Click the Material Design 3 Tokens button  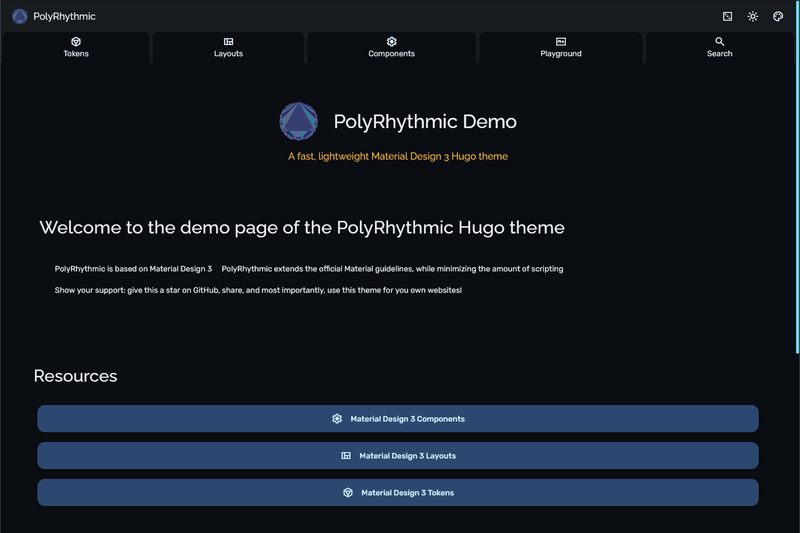pyautogui.click(x=398, y=493)
